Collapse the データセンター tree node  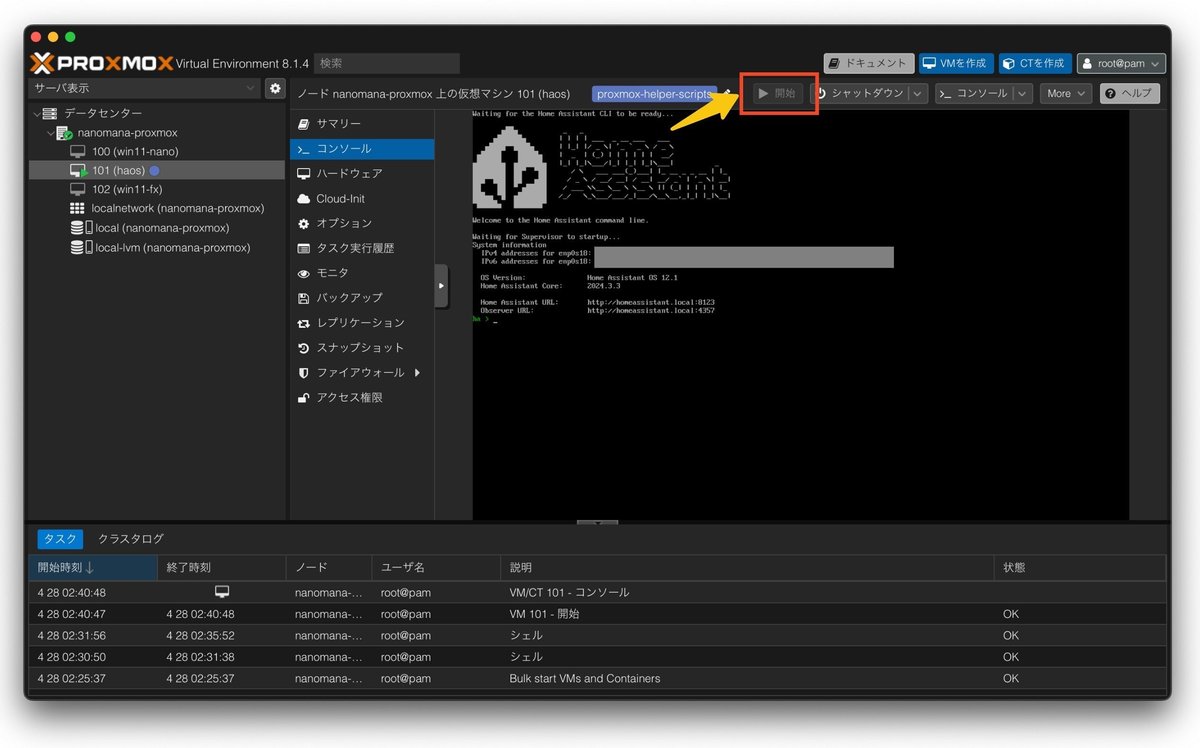tap(37, 114)
